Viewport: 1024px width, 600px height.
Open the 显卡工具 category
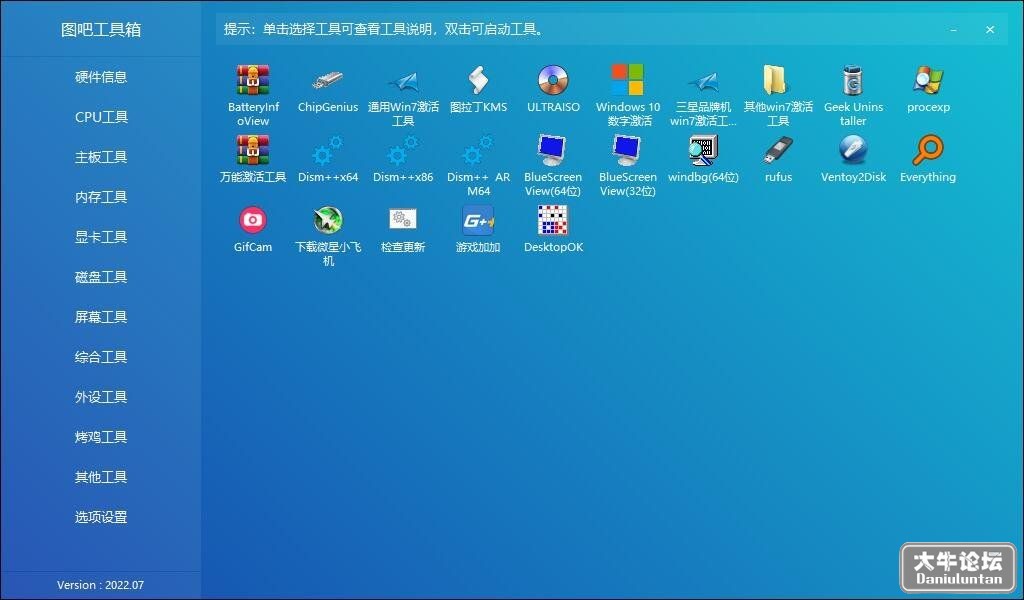[x=101, y=237]
